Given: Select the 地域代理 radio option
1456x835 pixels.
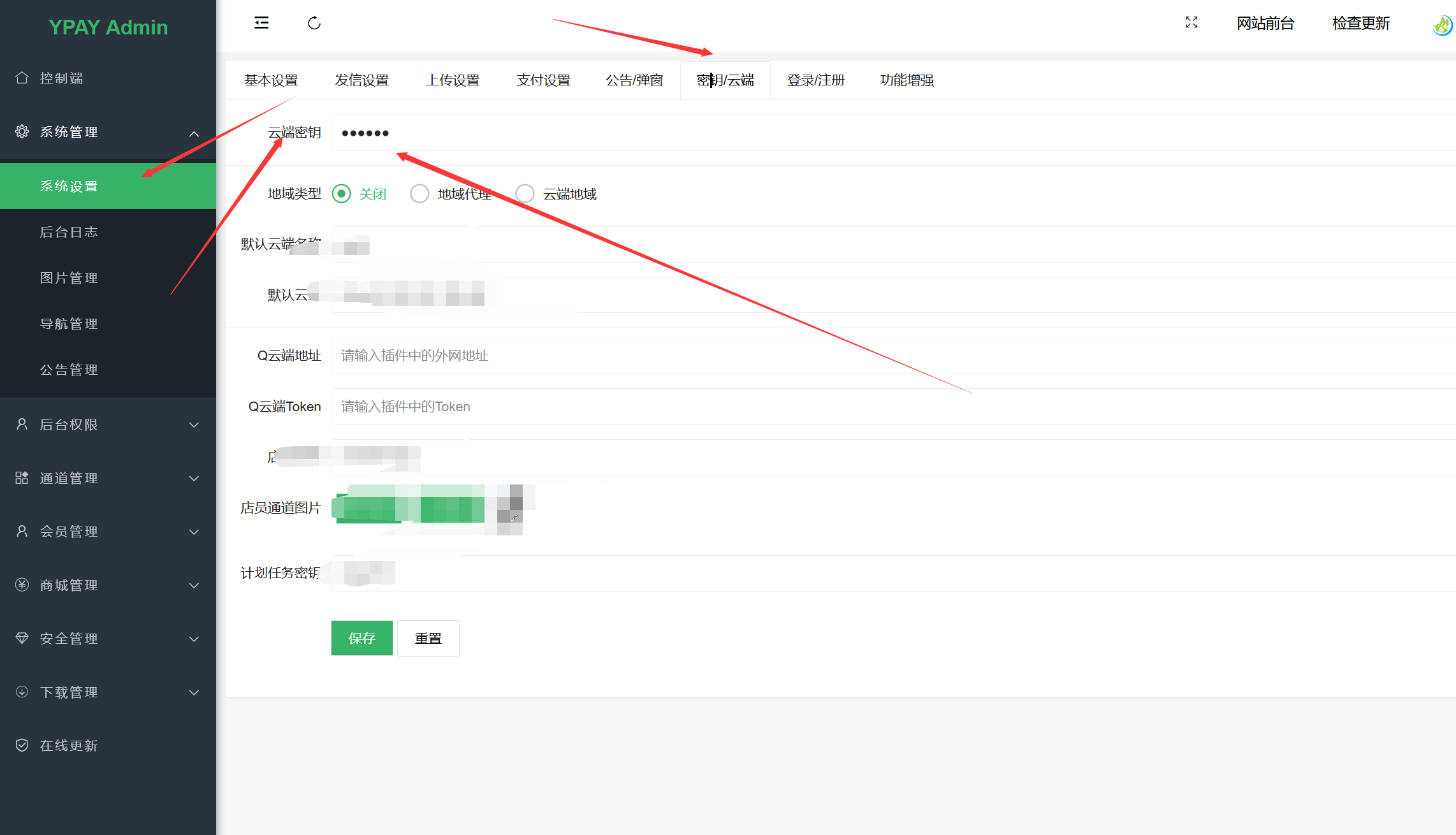Looking at the screenshot, I should coord(419,194).
